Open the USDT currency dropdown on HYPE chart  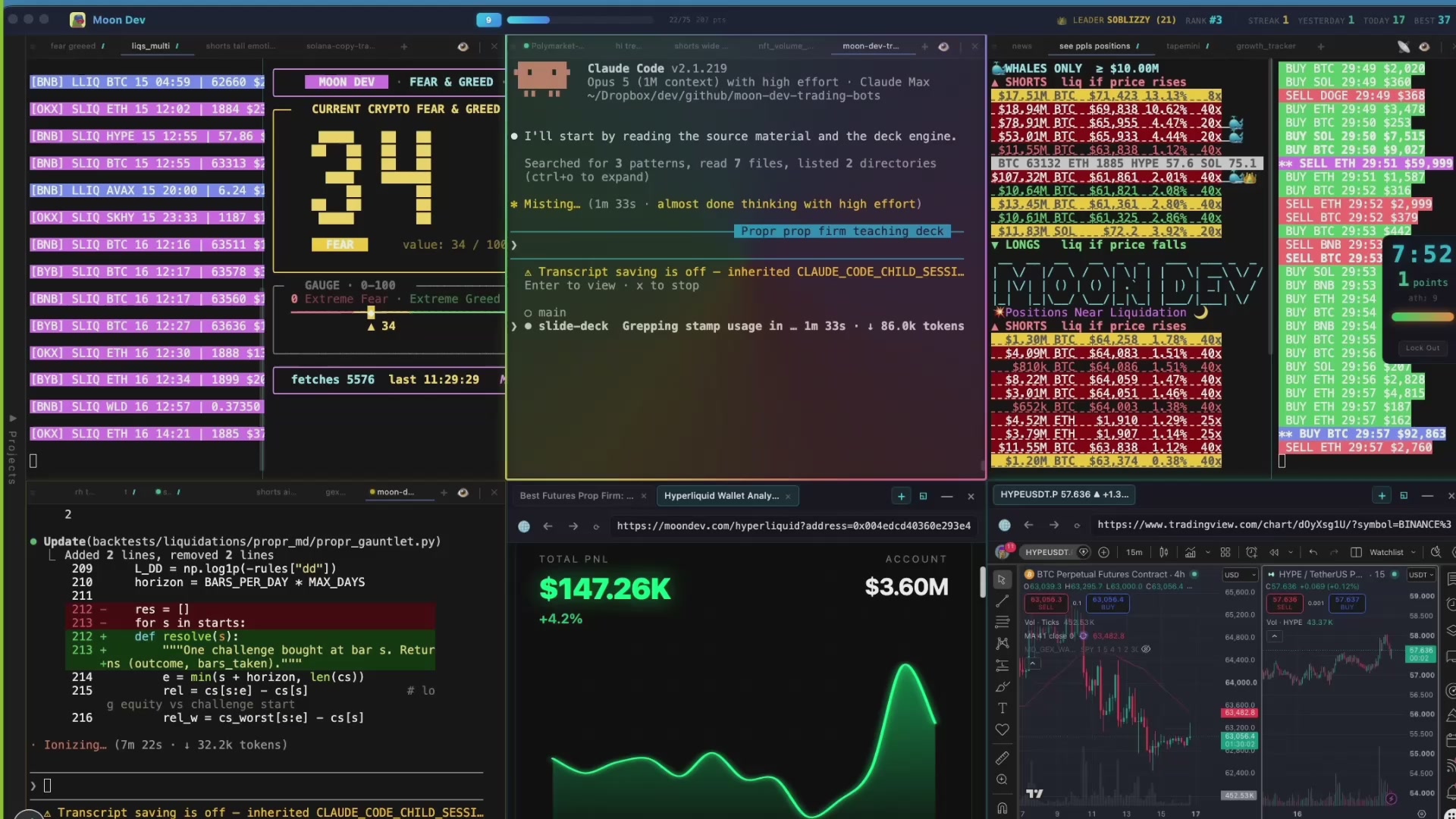pyautogui.click(x=1421, y=575)
